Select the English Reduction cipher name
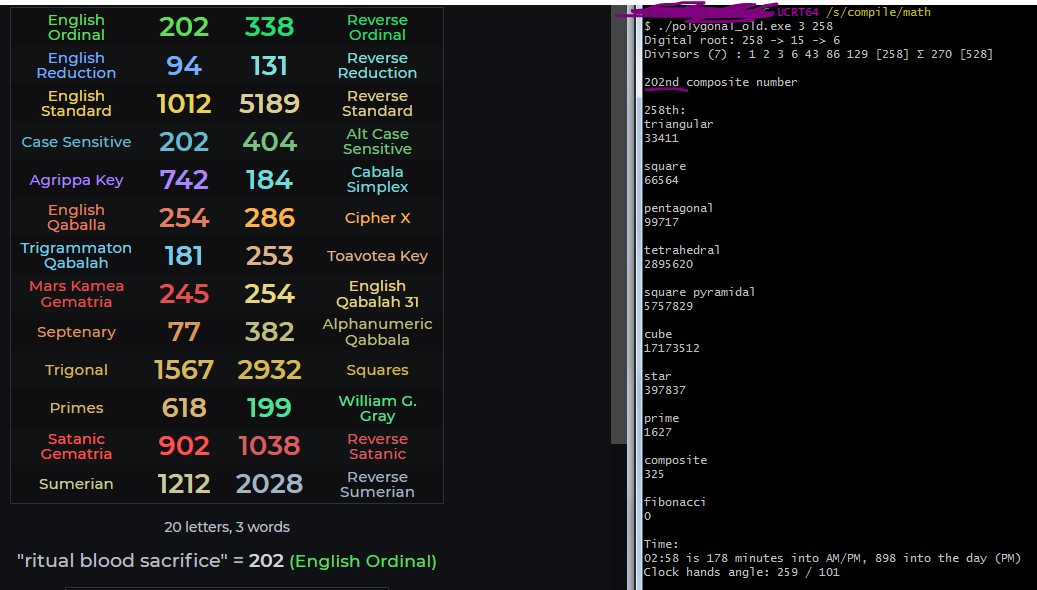This screenshot has width=1037, height=590. [x=76, y=65]
